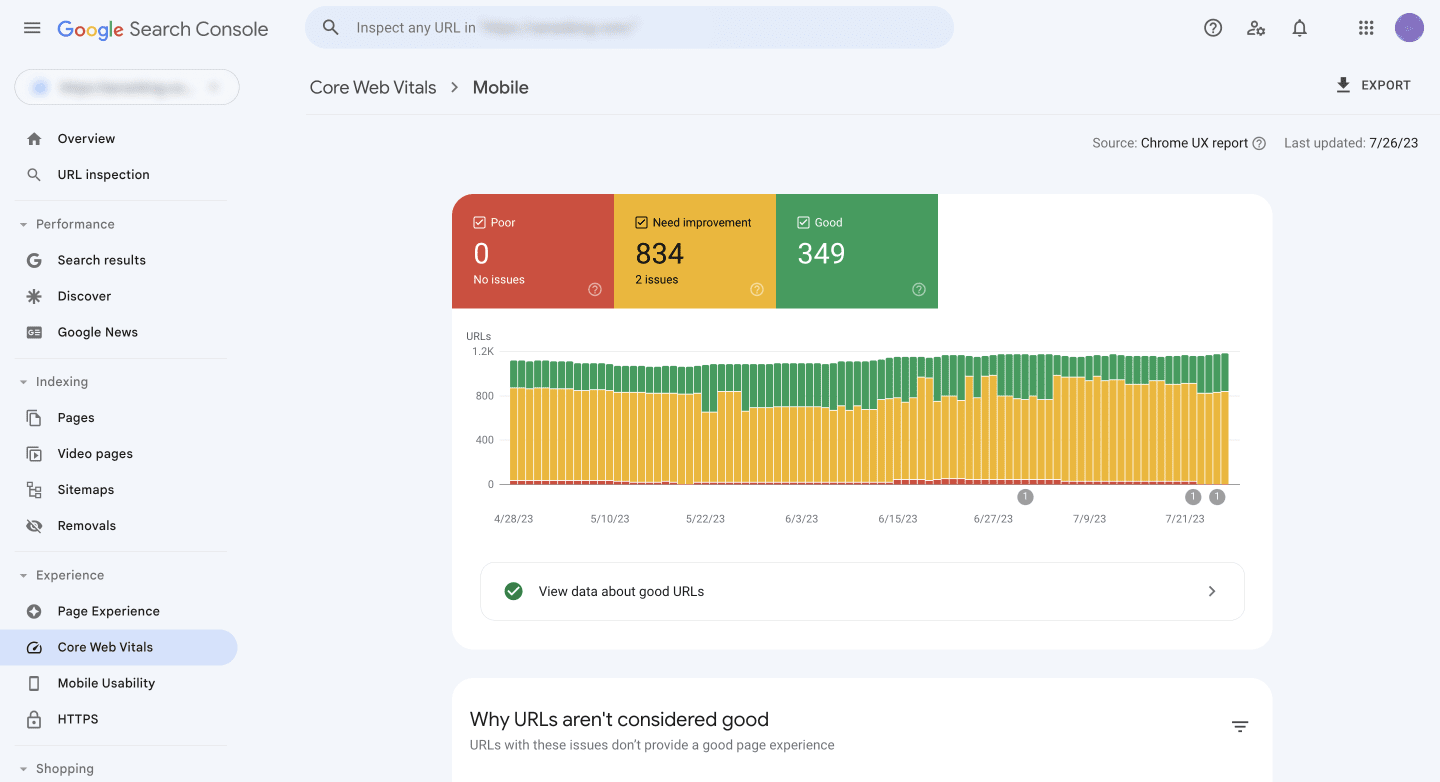Image resolution: width=1440 pixels, height=782 pixels.
Task: Click the Inspect any URL search field
Action: click(630, 28)
